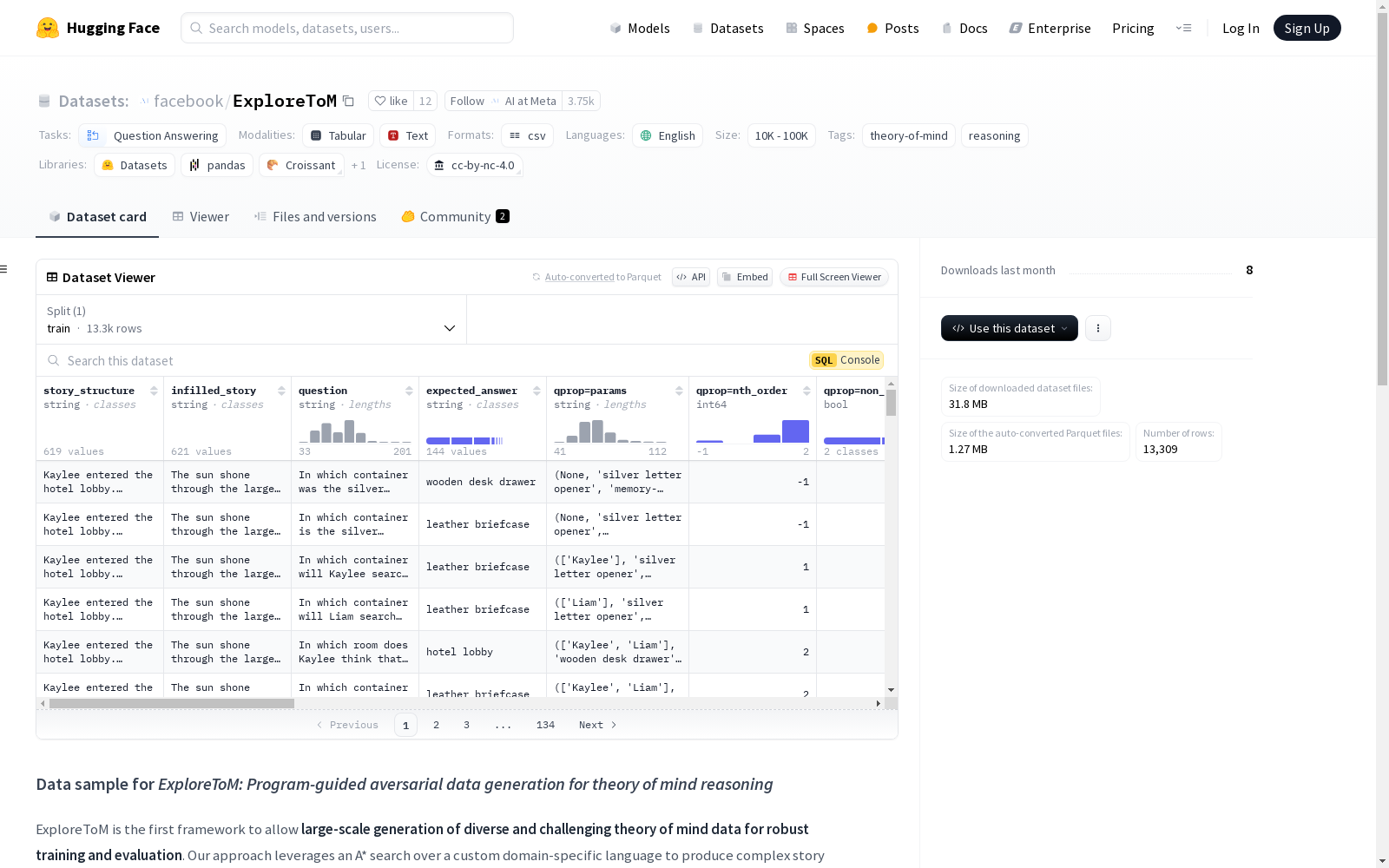Go to Spaces in the top navigation
Screen dimensions: 1389x868
coord(815,28)
